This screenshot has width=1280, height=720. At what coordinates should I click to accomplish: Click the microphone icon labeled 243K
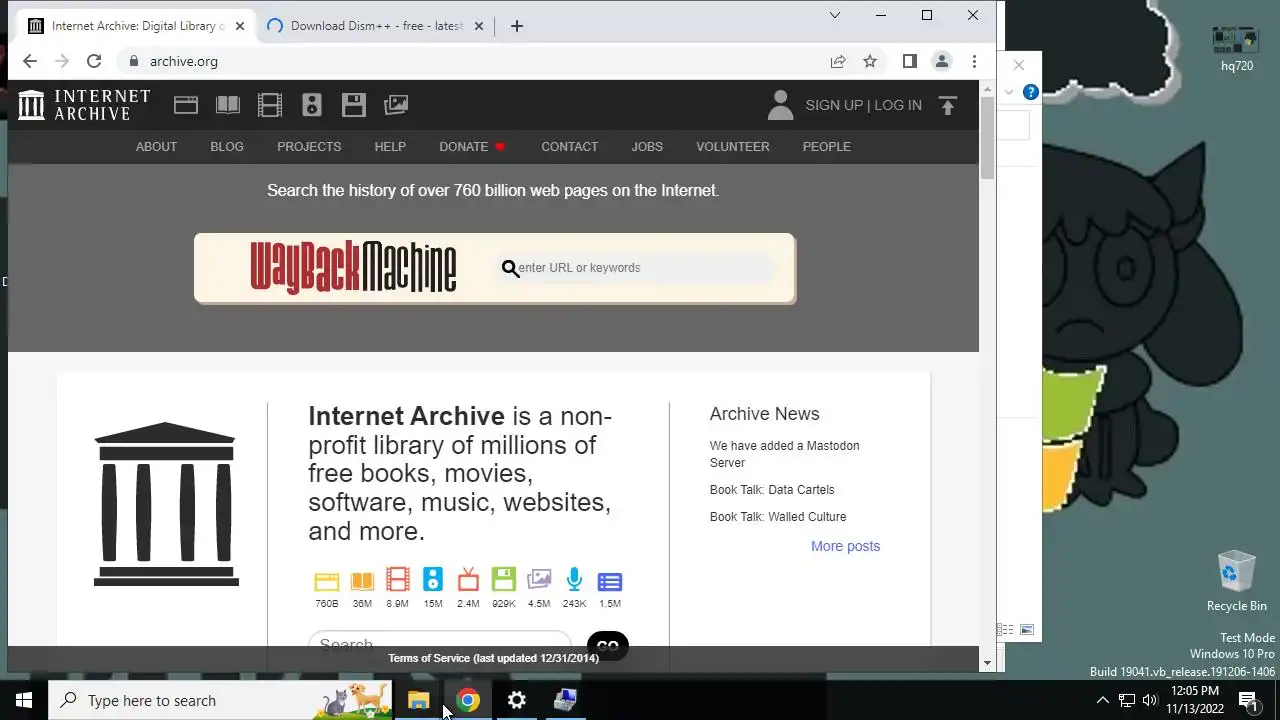pos(574,580)
